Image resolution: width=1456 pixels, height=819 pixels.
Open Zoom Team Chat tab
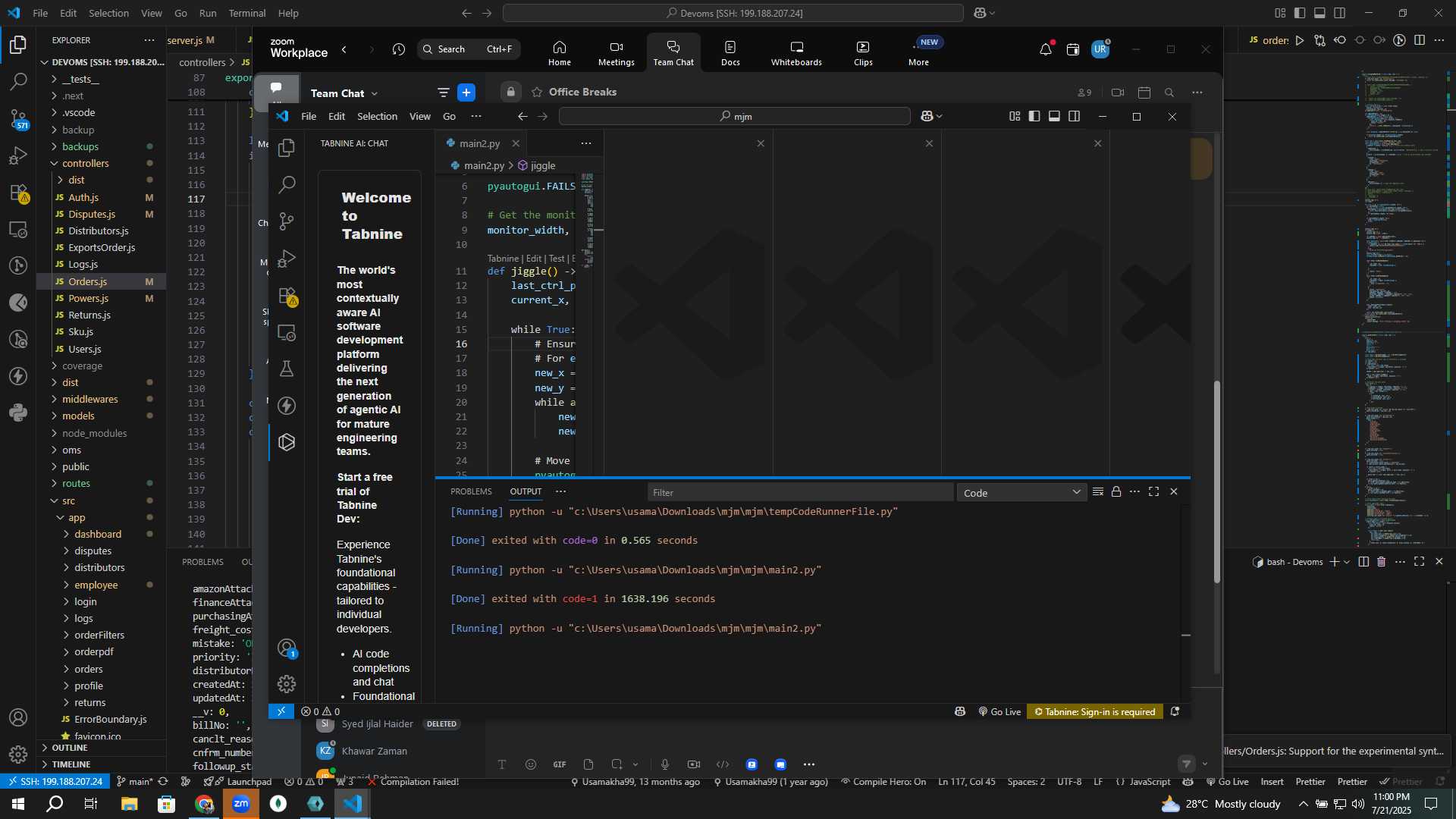(673, 52)
